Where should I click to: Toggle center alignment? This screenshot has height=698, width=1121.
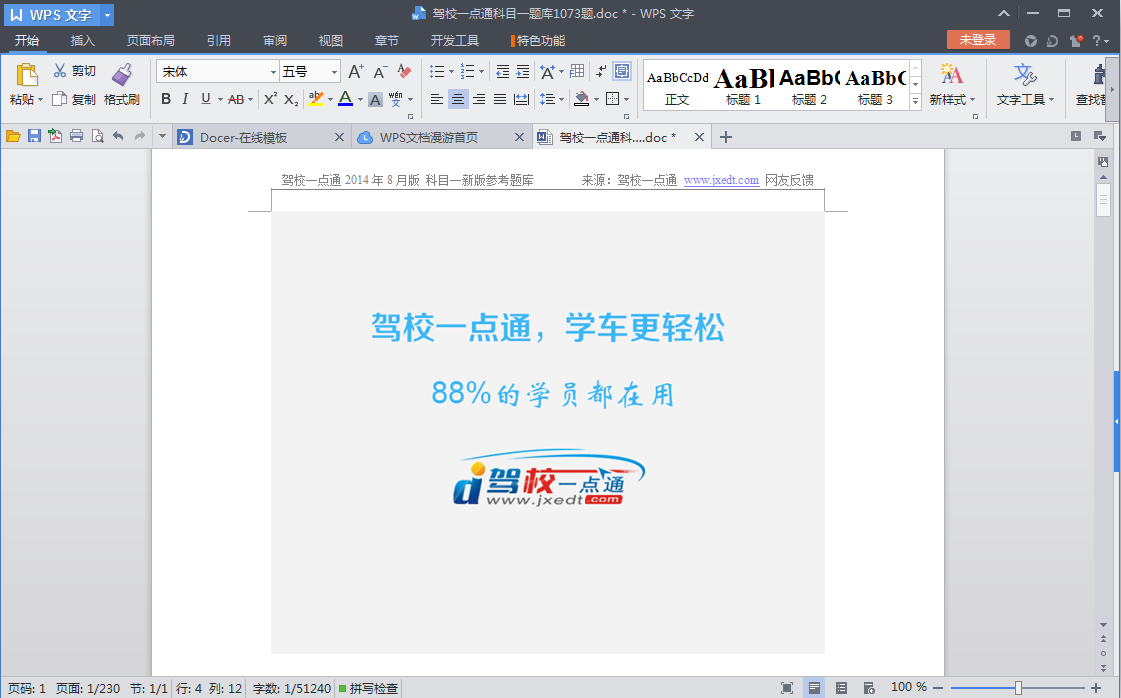point(458,99)
